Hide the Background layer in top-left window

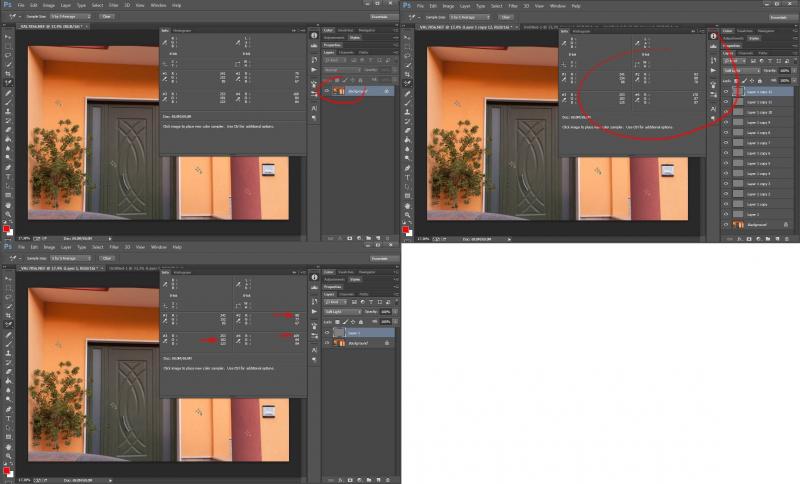pos(327,91)
